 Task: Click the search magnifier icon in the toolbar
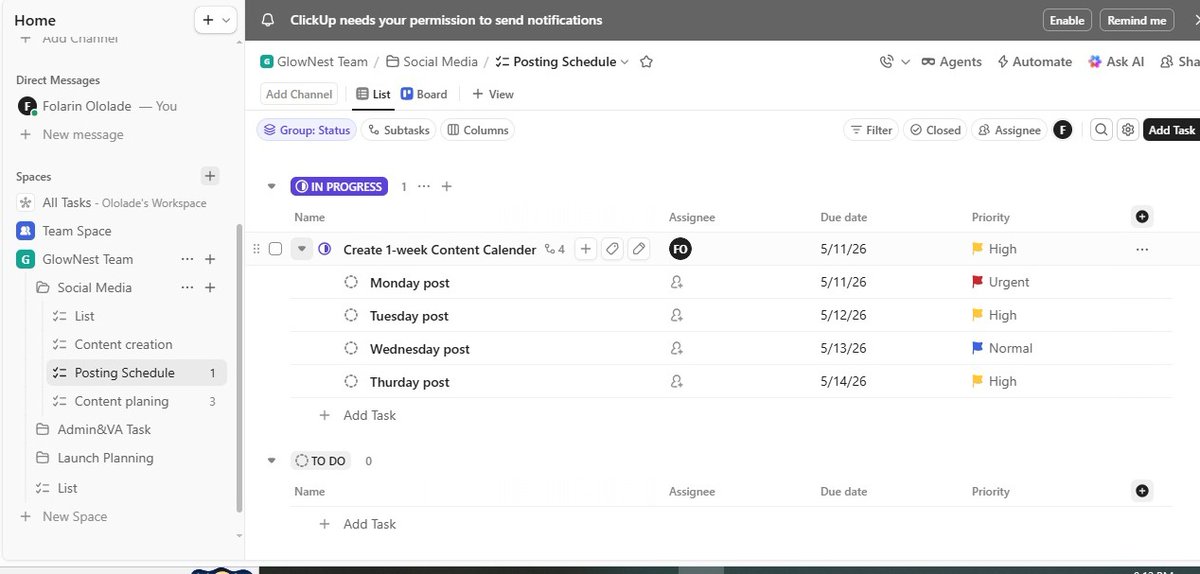click(1101, 130)
